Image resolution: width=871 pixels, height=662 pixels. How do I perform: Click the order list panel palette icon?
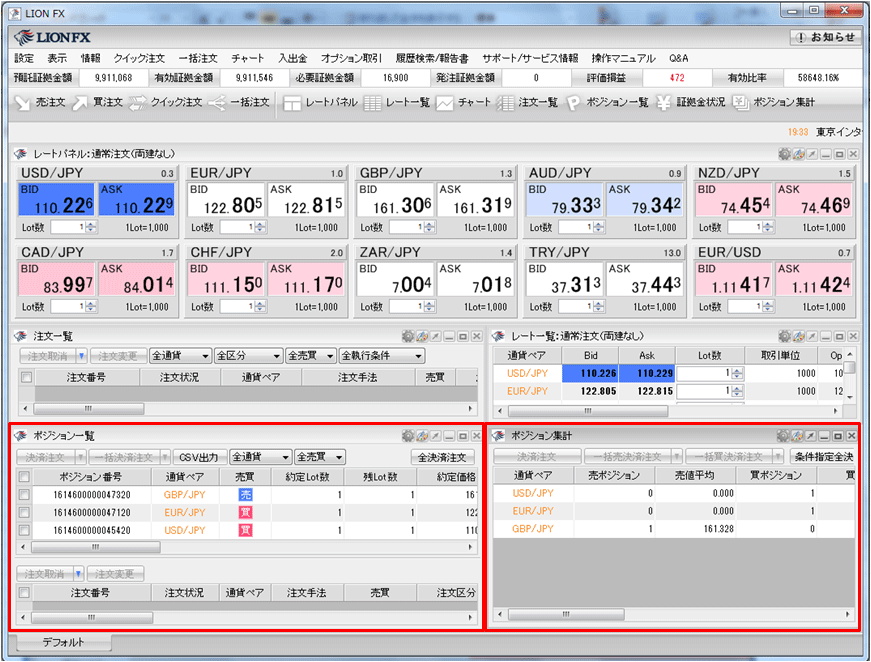click(x=422, y=336)
